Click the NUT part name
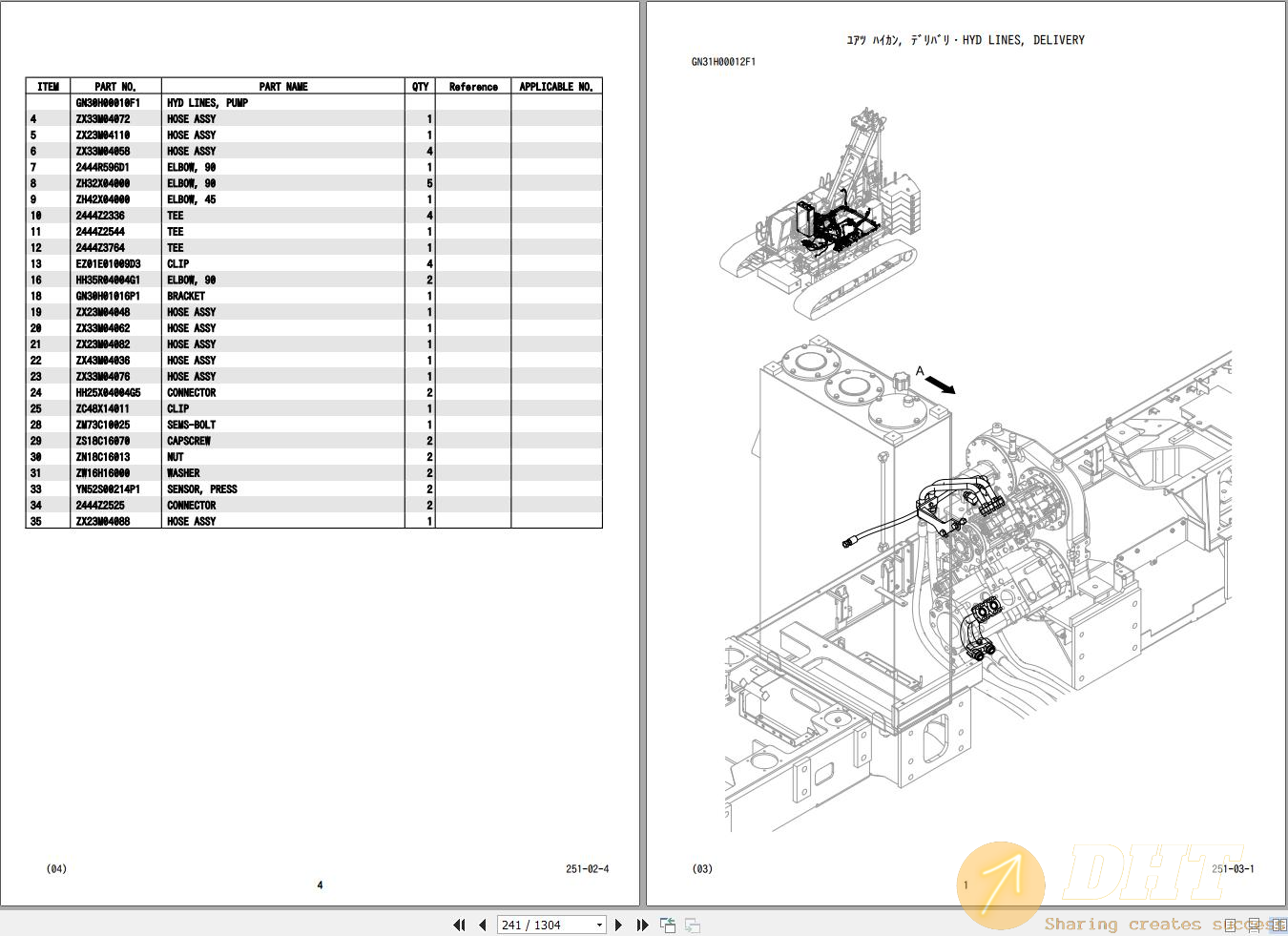Image resolution: width=1288 pixels, height=936 pixels. pos(176,457)
